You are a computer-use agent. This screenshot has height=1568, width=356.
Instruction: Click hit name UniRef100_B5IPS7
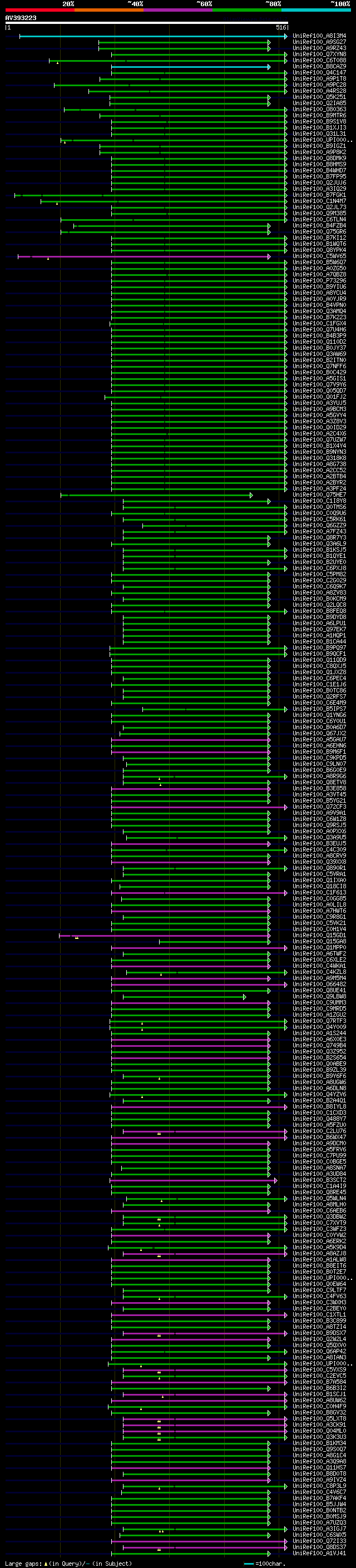pyautogui.click(x=319, y=709)
